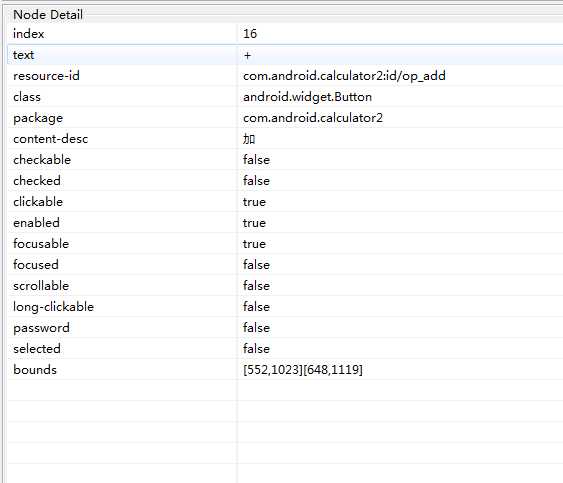Select the content-desc row
Image resolution: width=563 pixels, height=483 pixels.
285,139
